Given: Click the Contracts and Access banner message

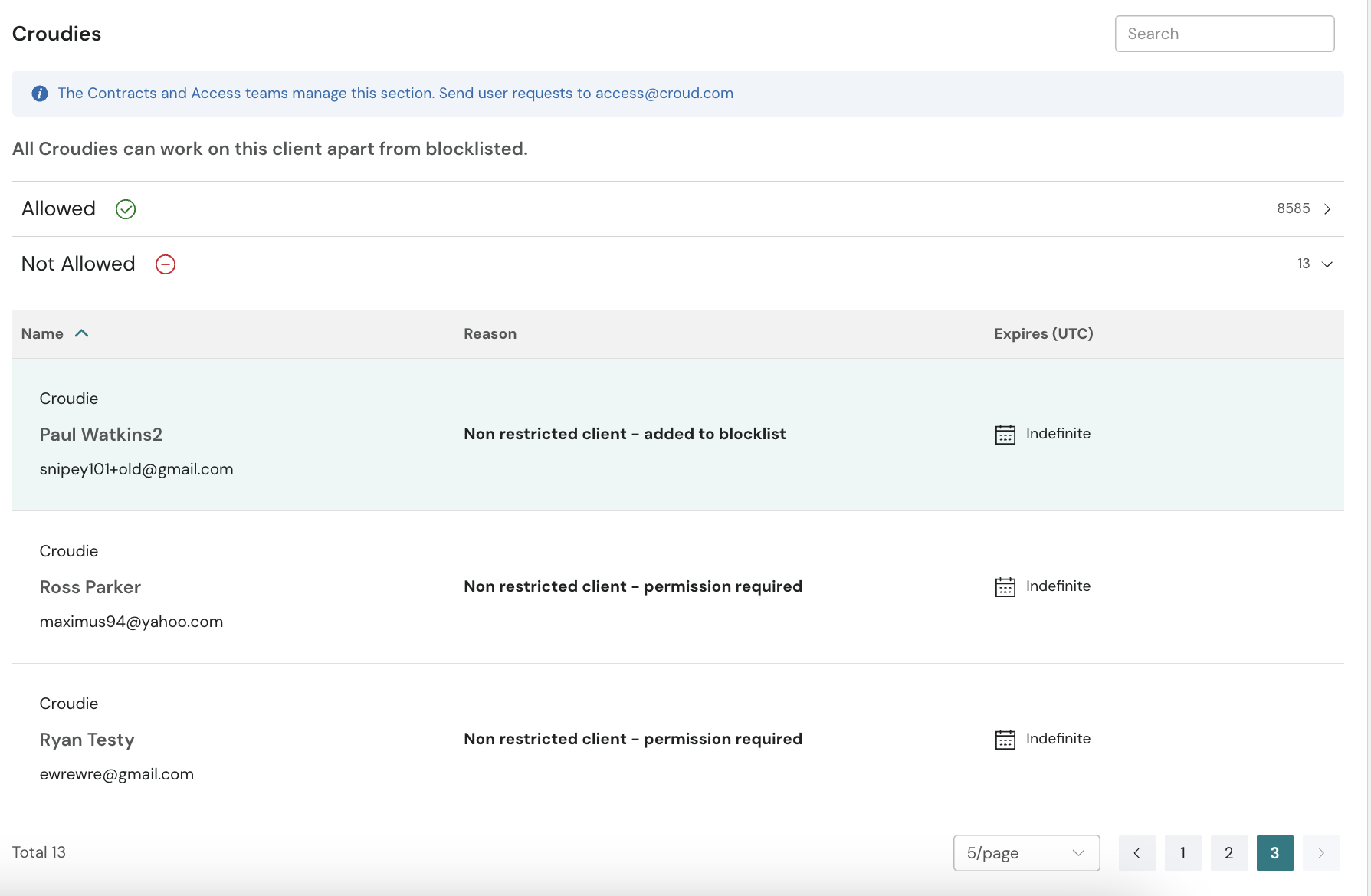Looking at the screenshot, I should [x=395, y=94].
